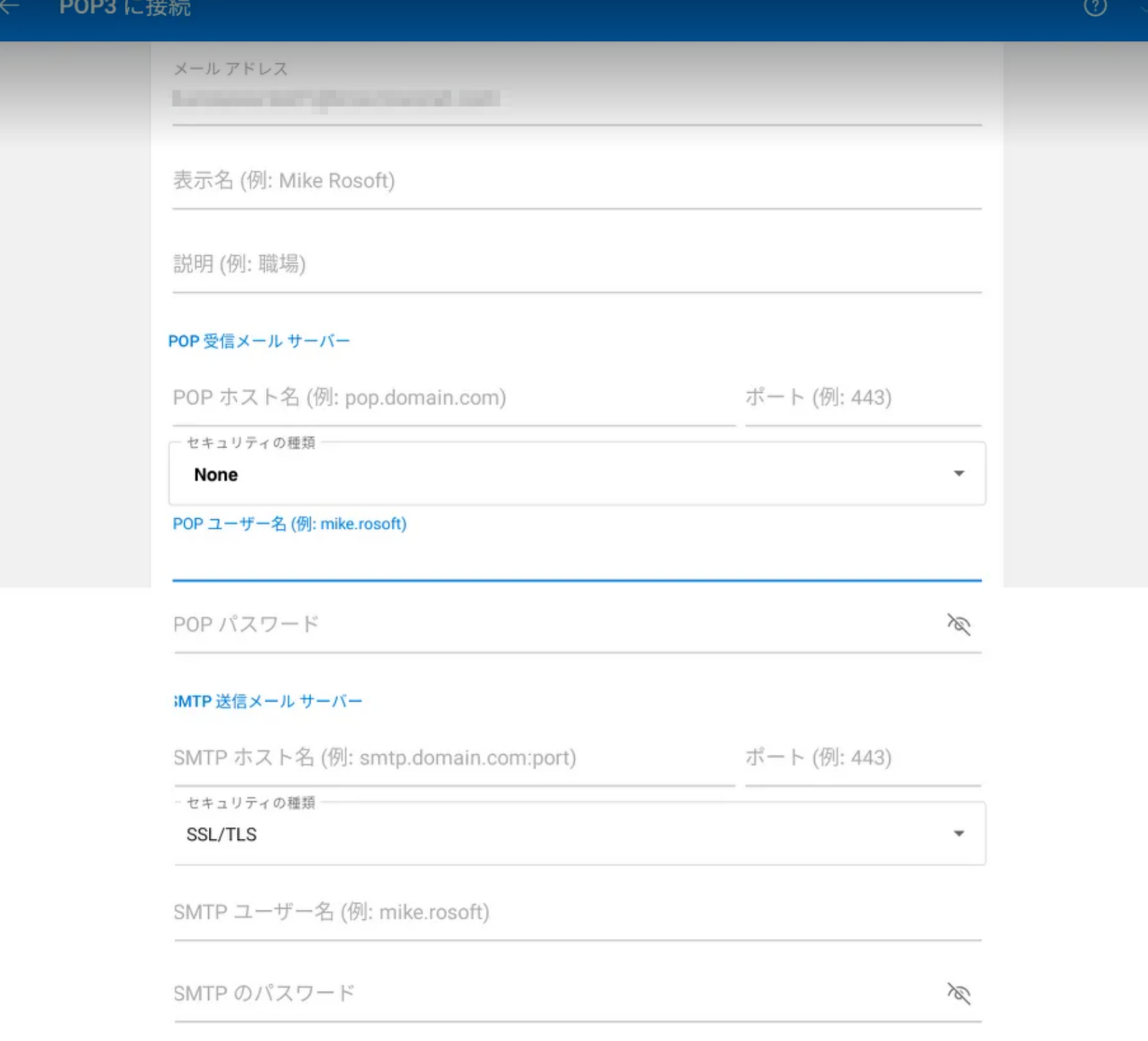Focus the SMTP server ポート field
1148x1041 pixels.
tap(862, 758)
